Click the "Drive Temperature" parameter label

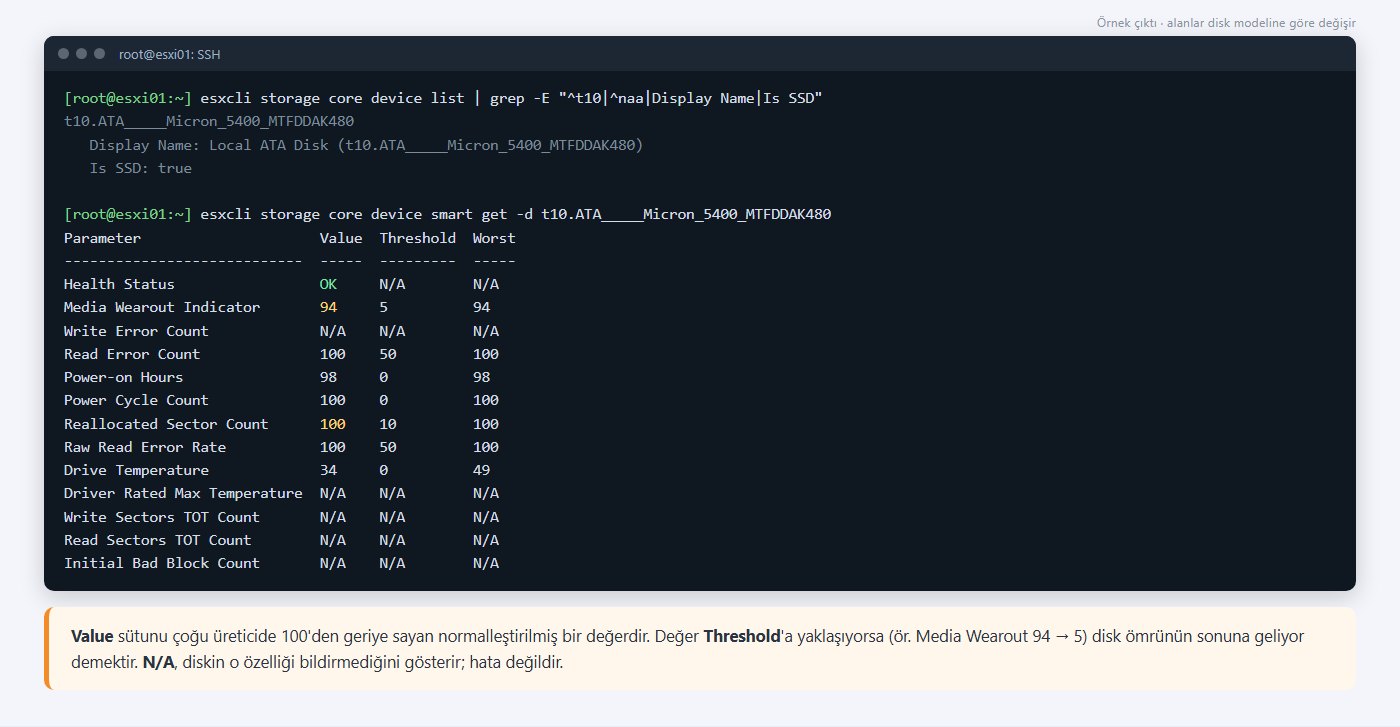136,470
